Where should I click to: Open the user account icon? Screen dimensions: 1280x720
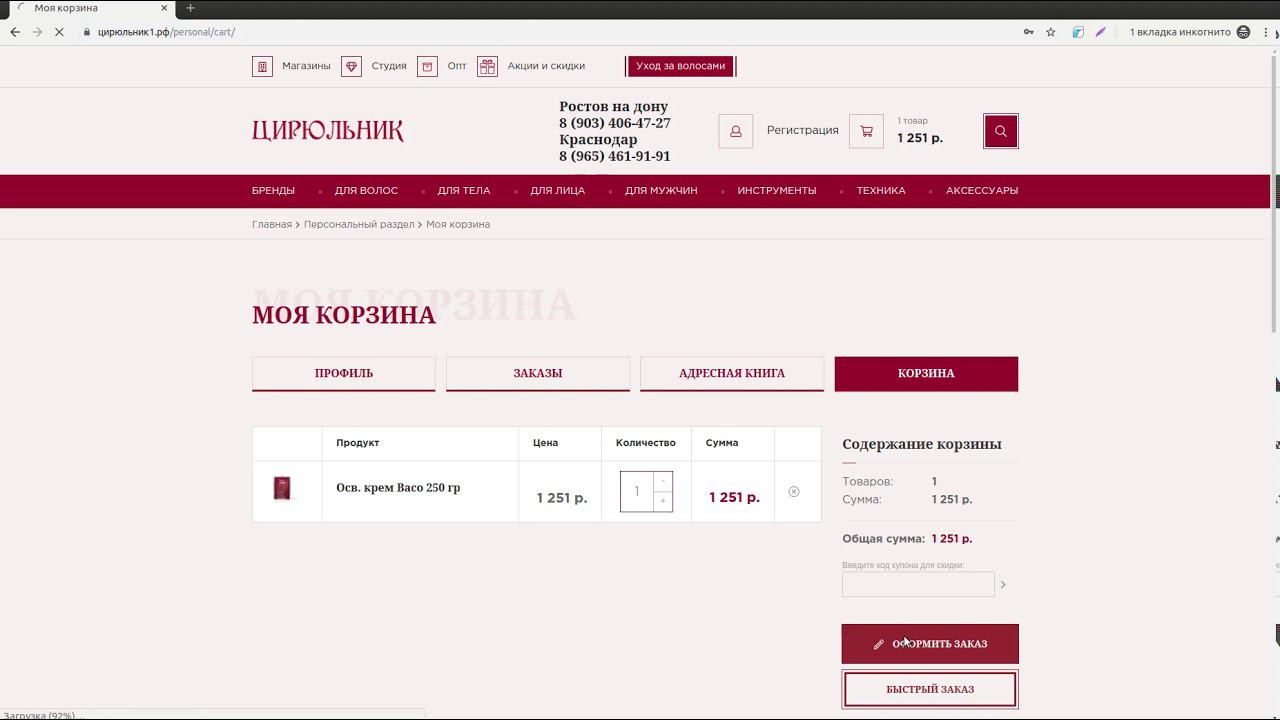[x=736, y=131]
